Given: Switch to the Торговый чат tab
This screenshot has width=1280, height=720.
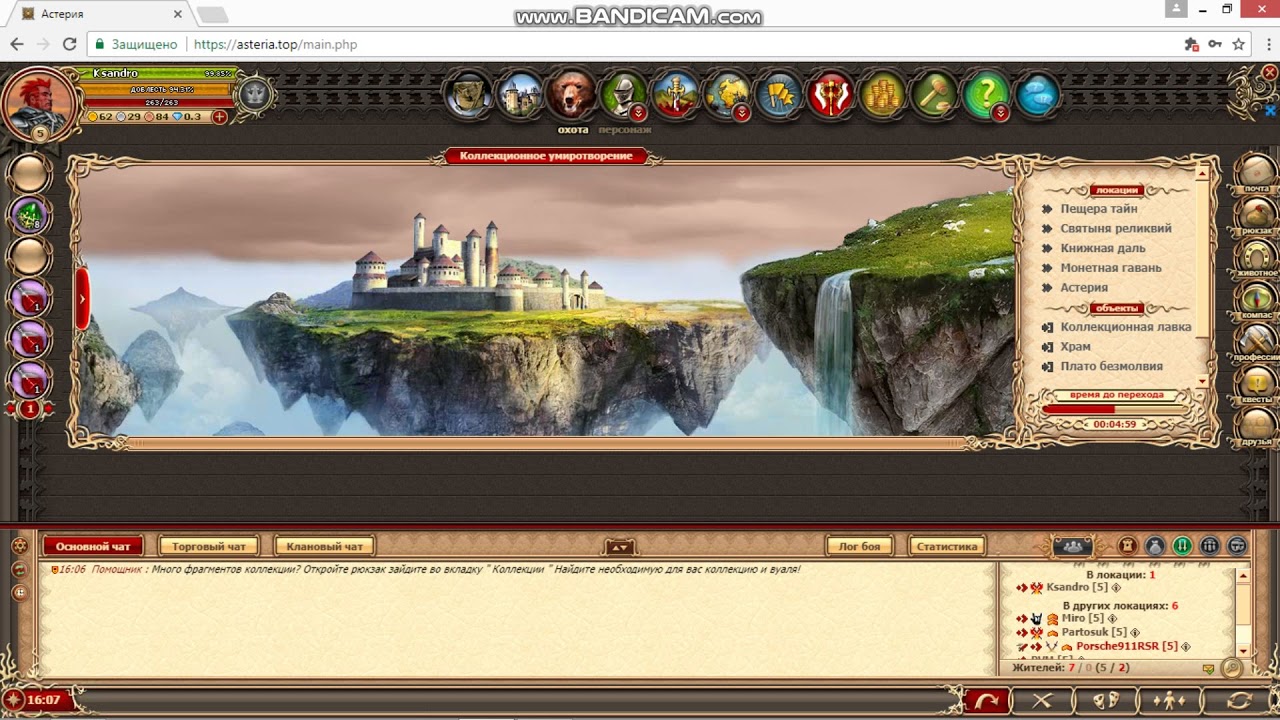Looking at the screenshot, I should pyautogui.click(x=208, y=546).
